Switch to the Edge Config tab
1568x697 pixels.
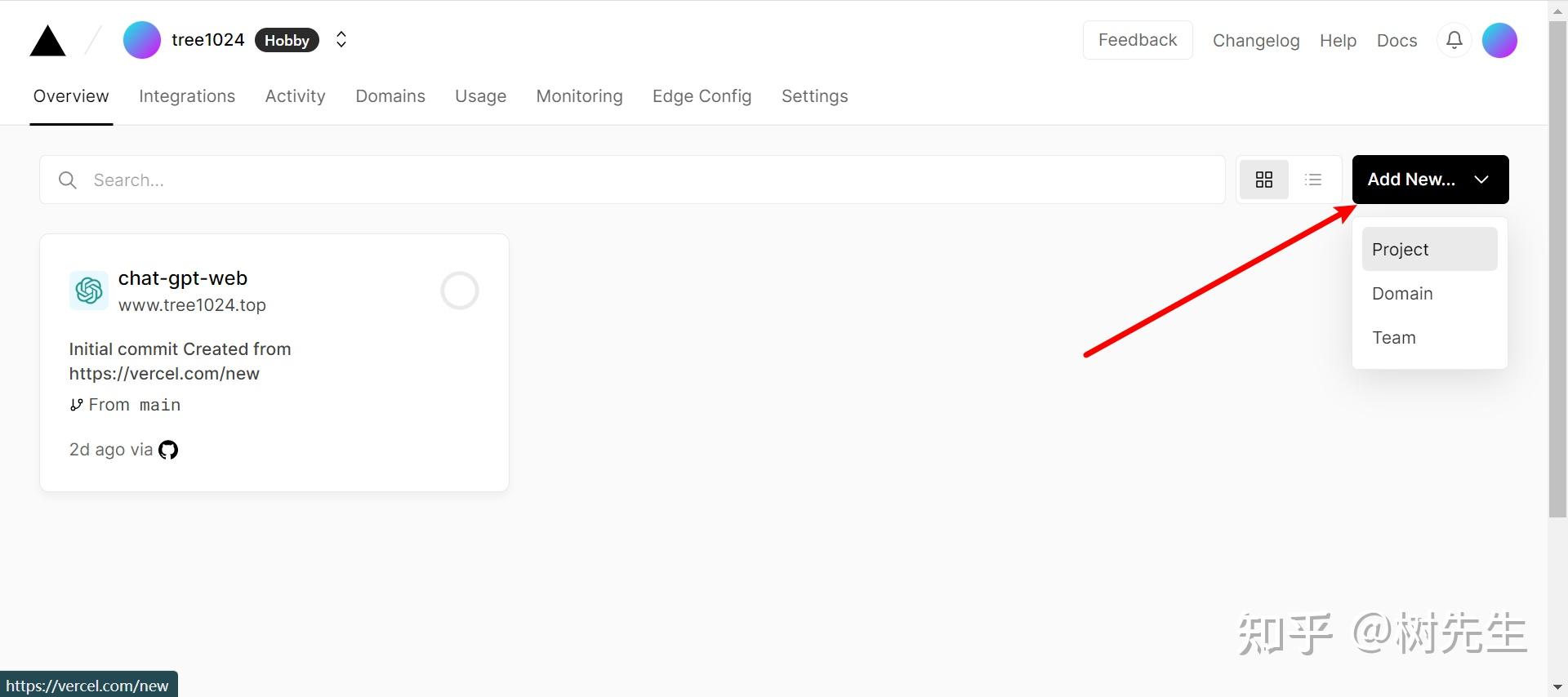[x=702, y=96]
